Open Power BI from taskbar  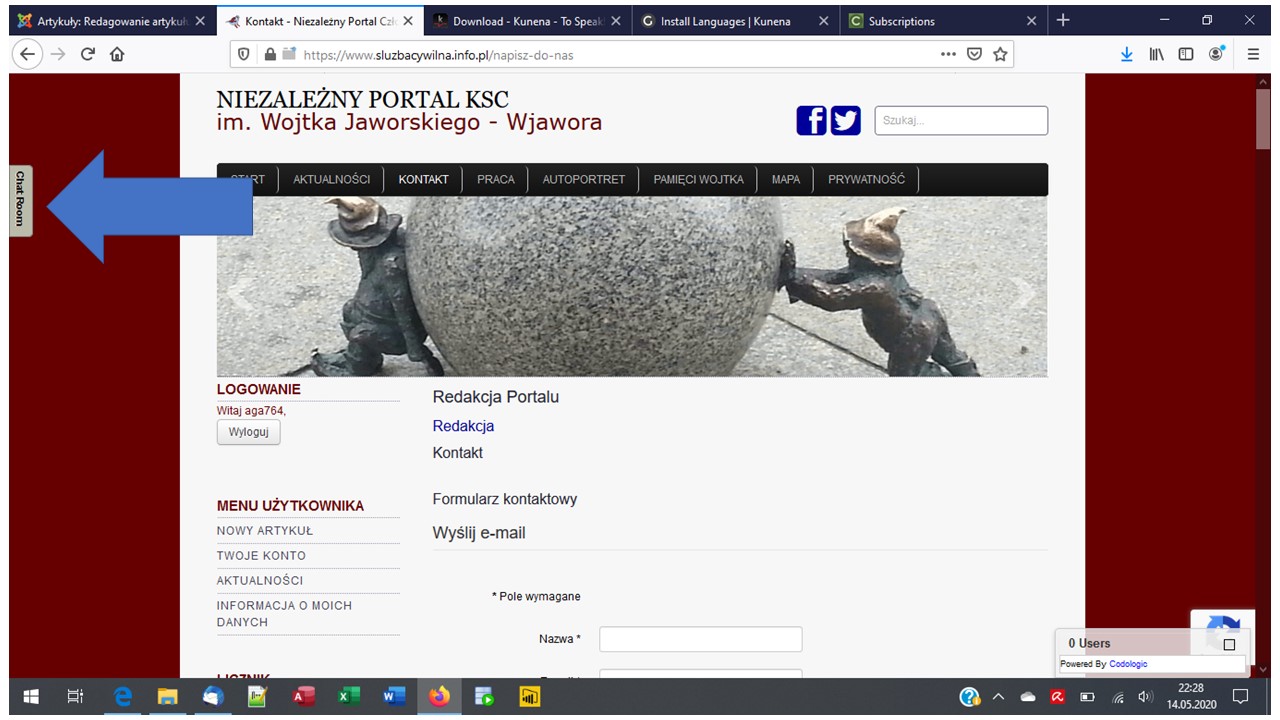530,697
